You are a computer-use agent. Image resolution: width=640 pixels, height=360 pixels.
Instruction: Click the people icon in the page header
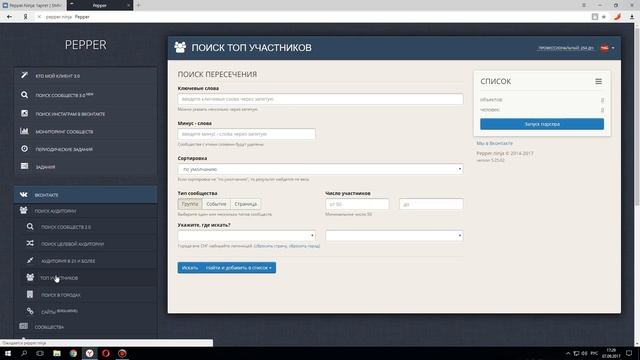click(180, 47)
